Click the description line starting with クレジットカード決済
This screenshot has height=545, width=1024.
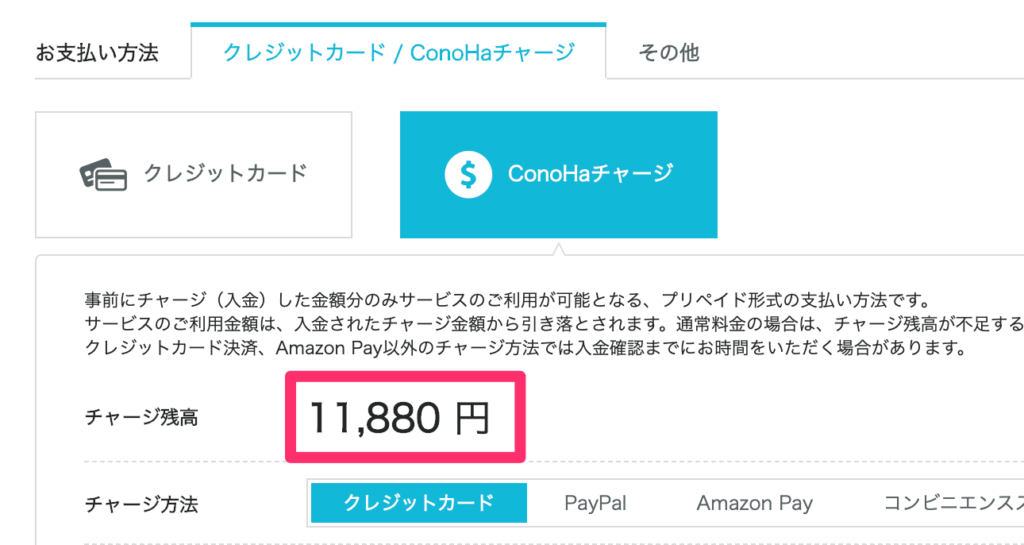[x=525, y=347]
